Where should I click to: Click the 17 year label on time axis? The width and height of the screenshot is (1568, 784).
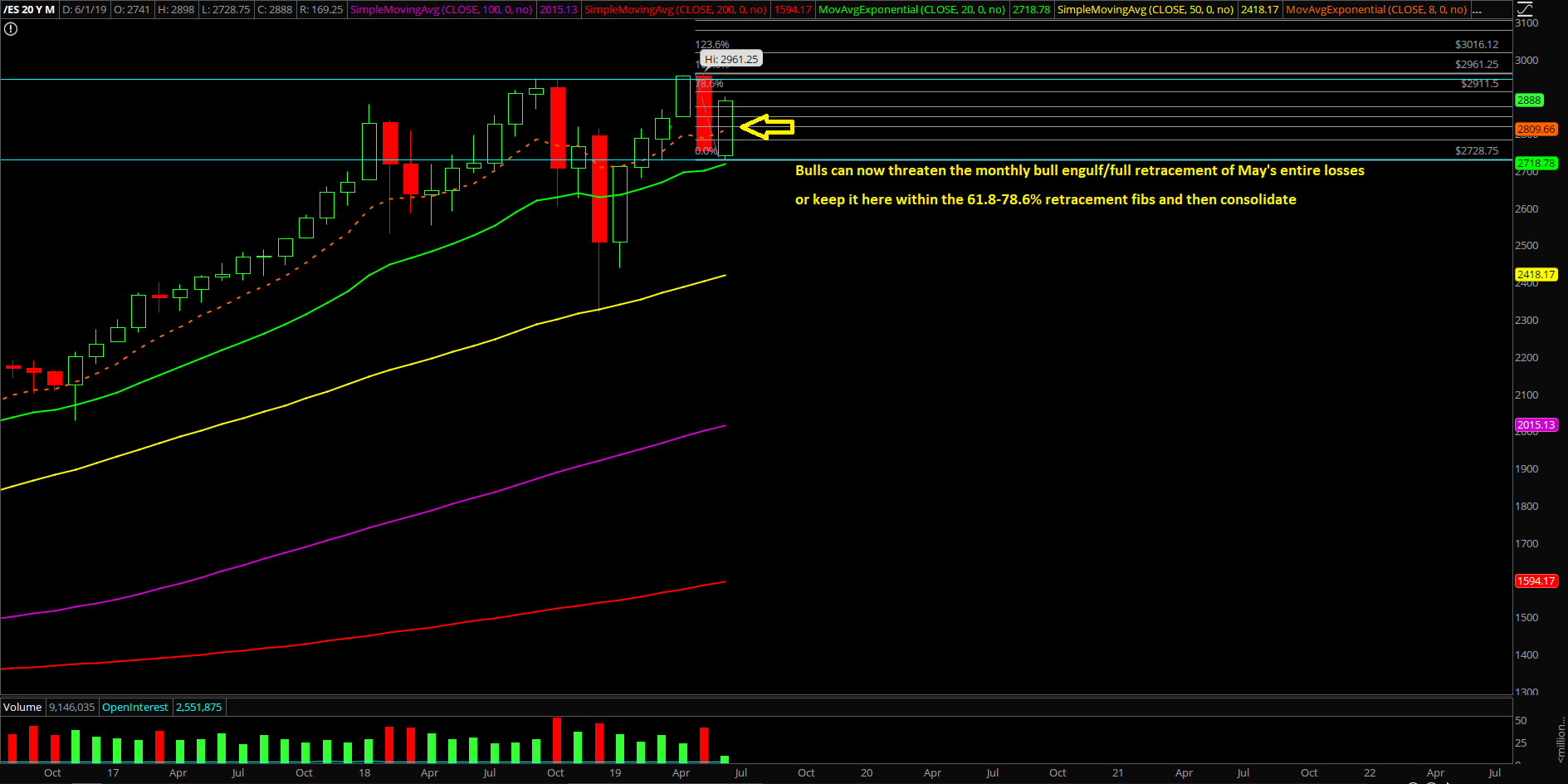(113, 772)
